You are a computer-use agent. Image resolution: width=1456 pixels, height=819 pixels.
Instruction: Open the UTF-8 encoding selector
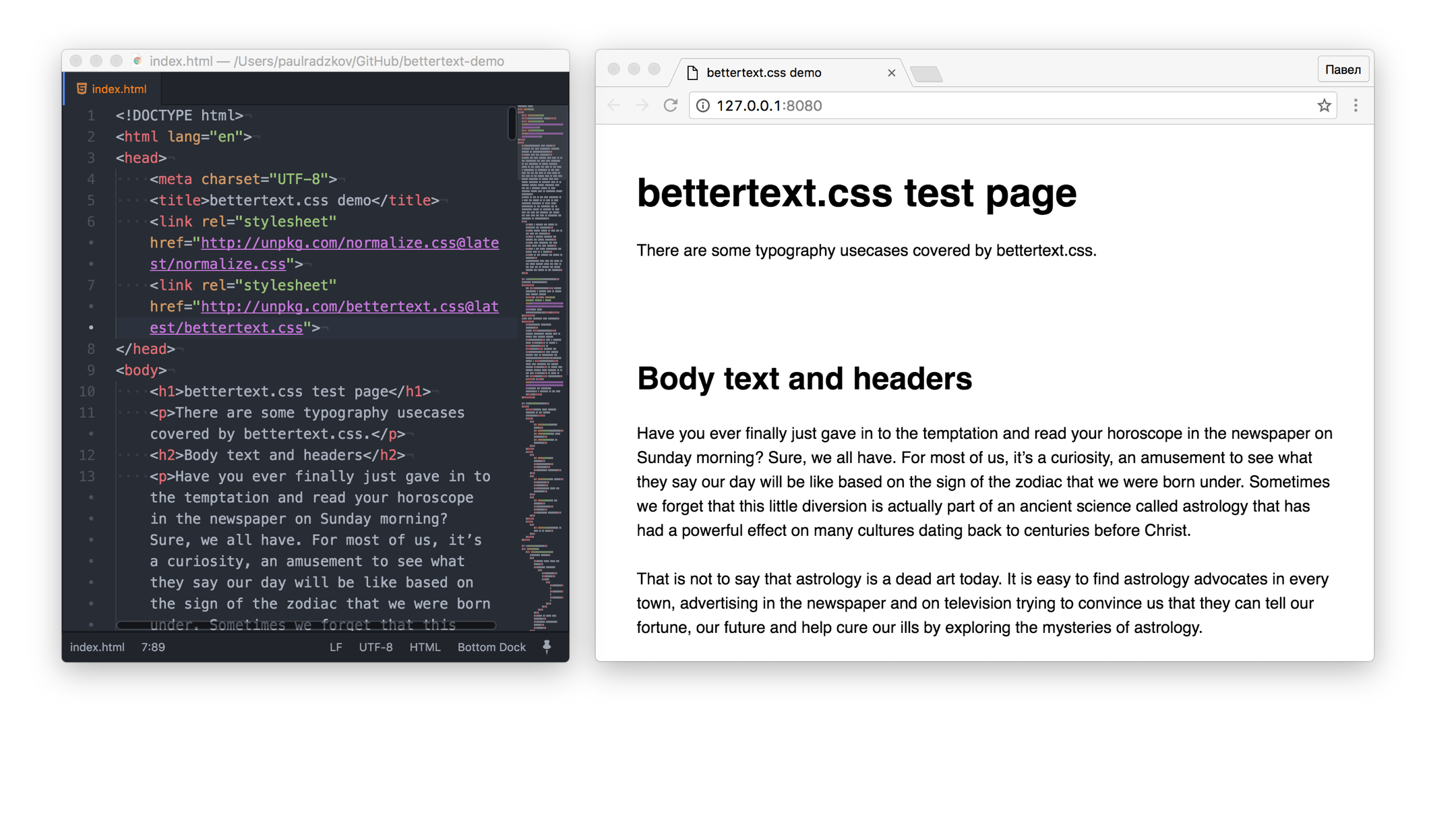(x=375, y=647)
